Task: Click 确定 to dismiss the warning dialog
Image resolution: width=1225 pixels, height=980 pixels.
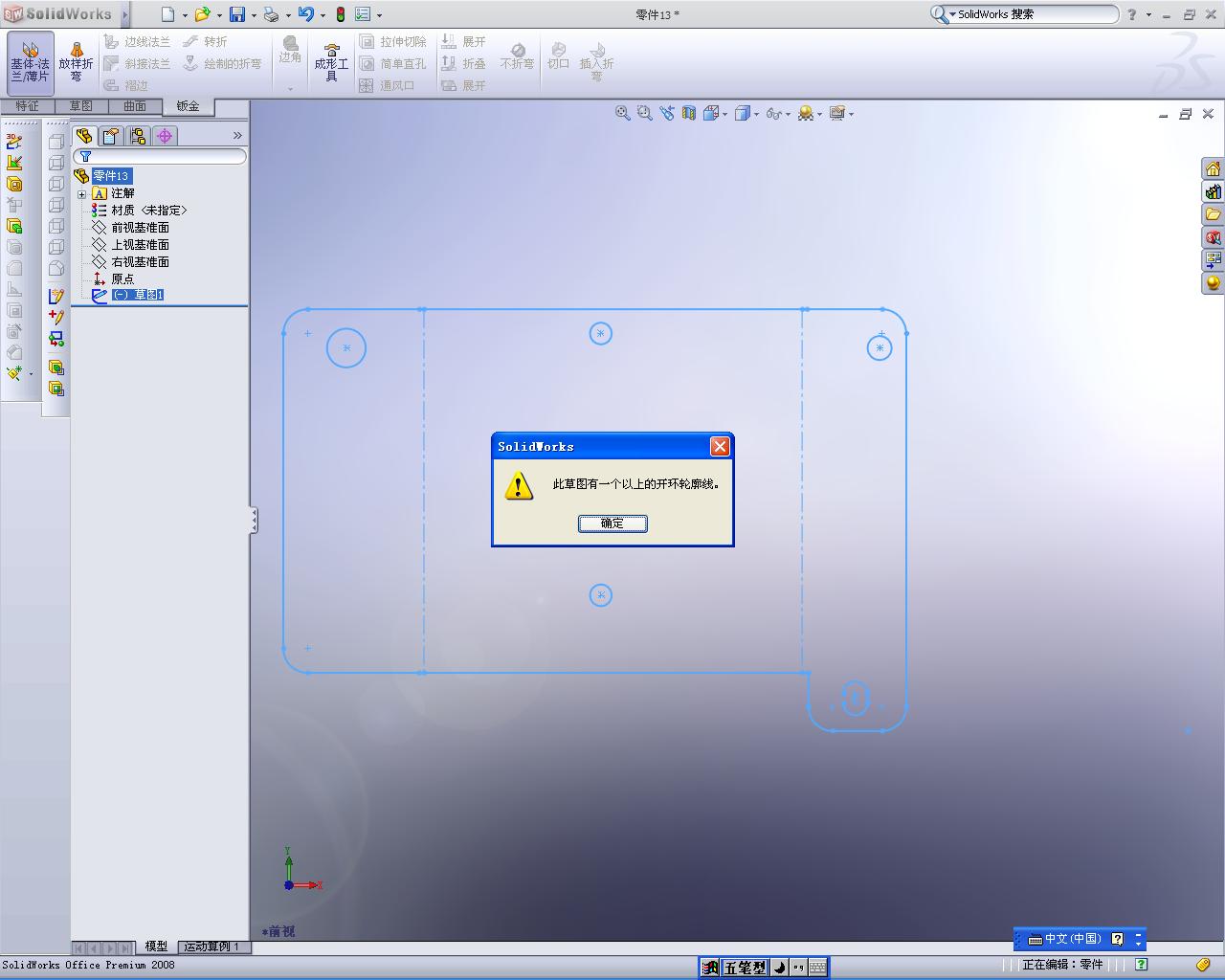Action: tap(612, 523)
